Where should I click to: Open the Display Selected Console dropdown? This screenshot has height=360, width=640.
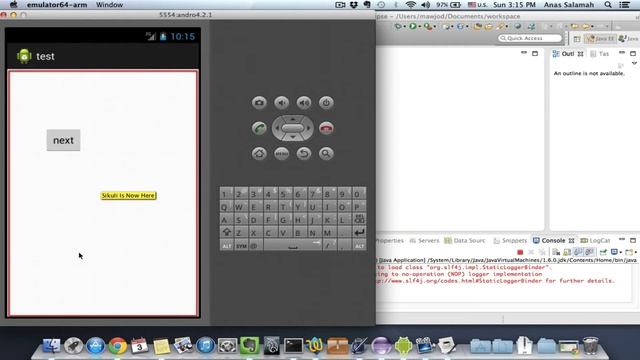620,252
